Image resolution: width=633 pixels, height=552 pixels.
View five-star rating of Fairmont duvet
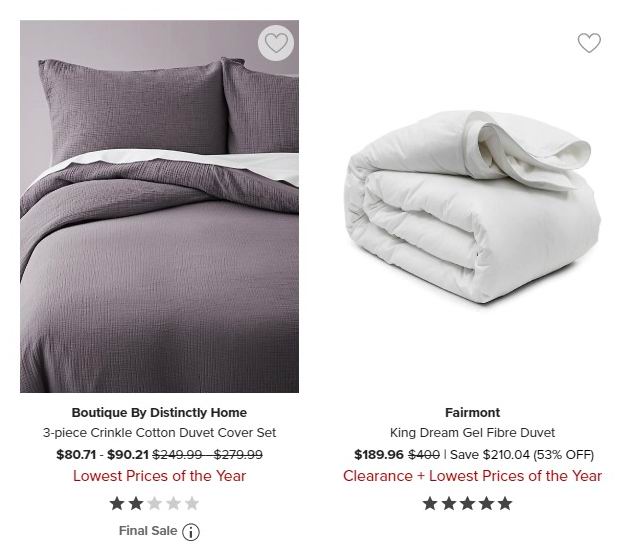[x=467, y=504]
